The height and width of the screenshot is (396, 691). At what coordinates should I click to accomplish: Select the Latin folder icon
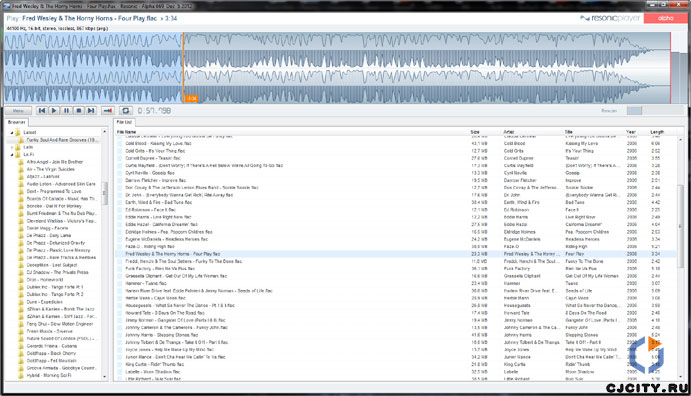pyautogui.click(x=18, y=147)
